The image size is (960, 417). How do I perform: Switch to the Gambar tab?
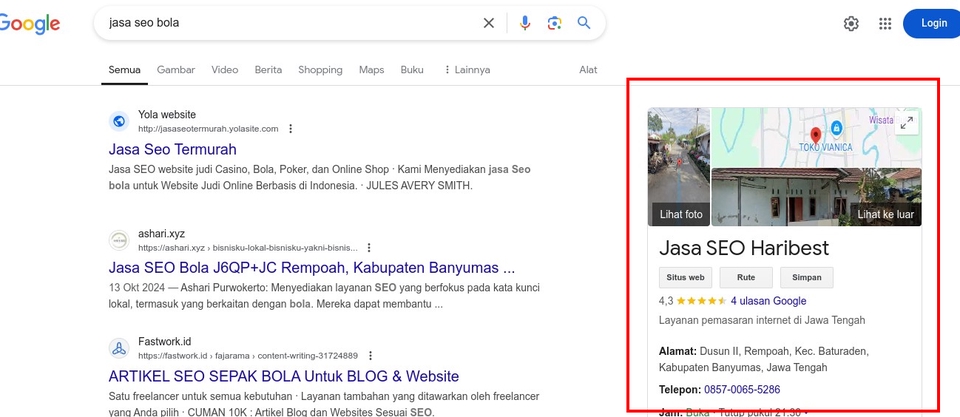point(176,70)
